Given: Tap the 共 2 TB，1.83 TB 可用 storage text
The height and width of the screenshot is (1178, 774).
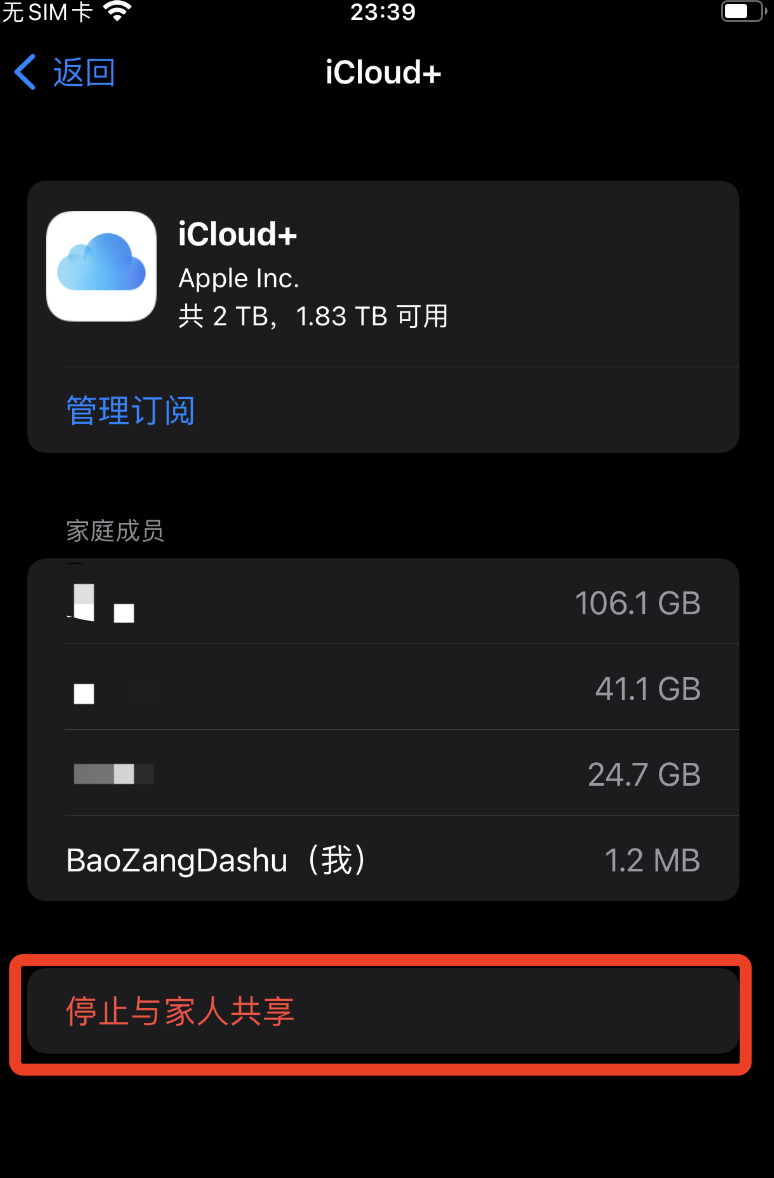Looking at the screenshot, I should pyautogui.click(x=313, y=316).
